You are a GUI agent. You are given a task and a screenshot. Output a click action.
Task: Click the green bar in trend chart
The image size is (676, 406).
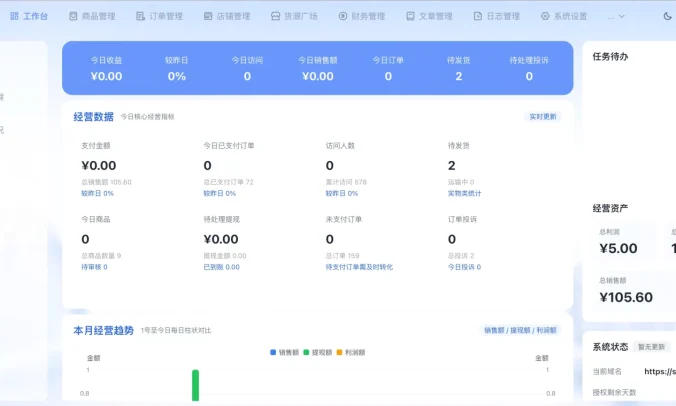(195, 385)
